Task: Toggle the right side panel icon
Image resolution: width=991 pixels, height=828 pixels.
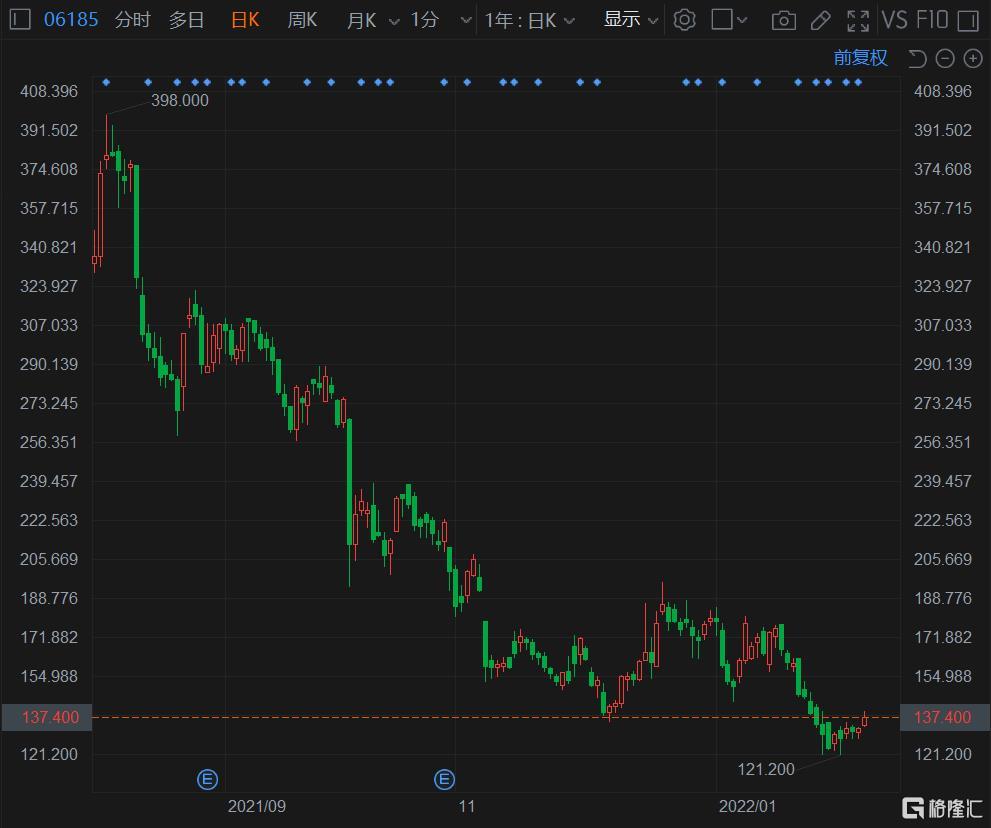Action: point(967,20)
